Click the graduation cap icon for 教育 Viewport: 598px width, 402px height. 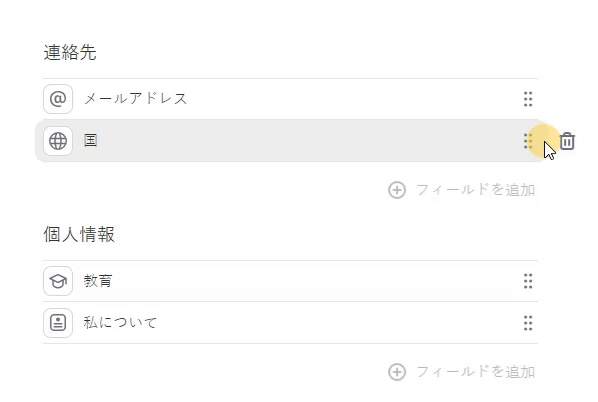58,281
